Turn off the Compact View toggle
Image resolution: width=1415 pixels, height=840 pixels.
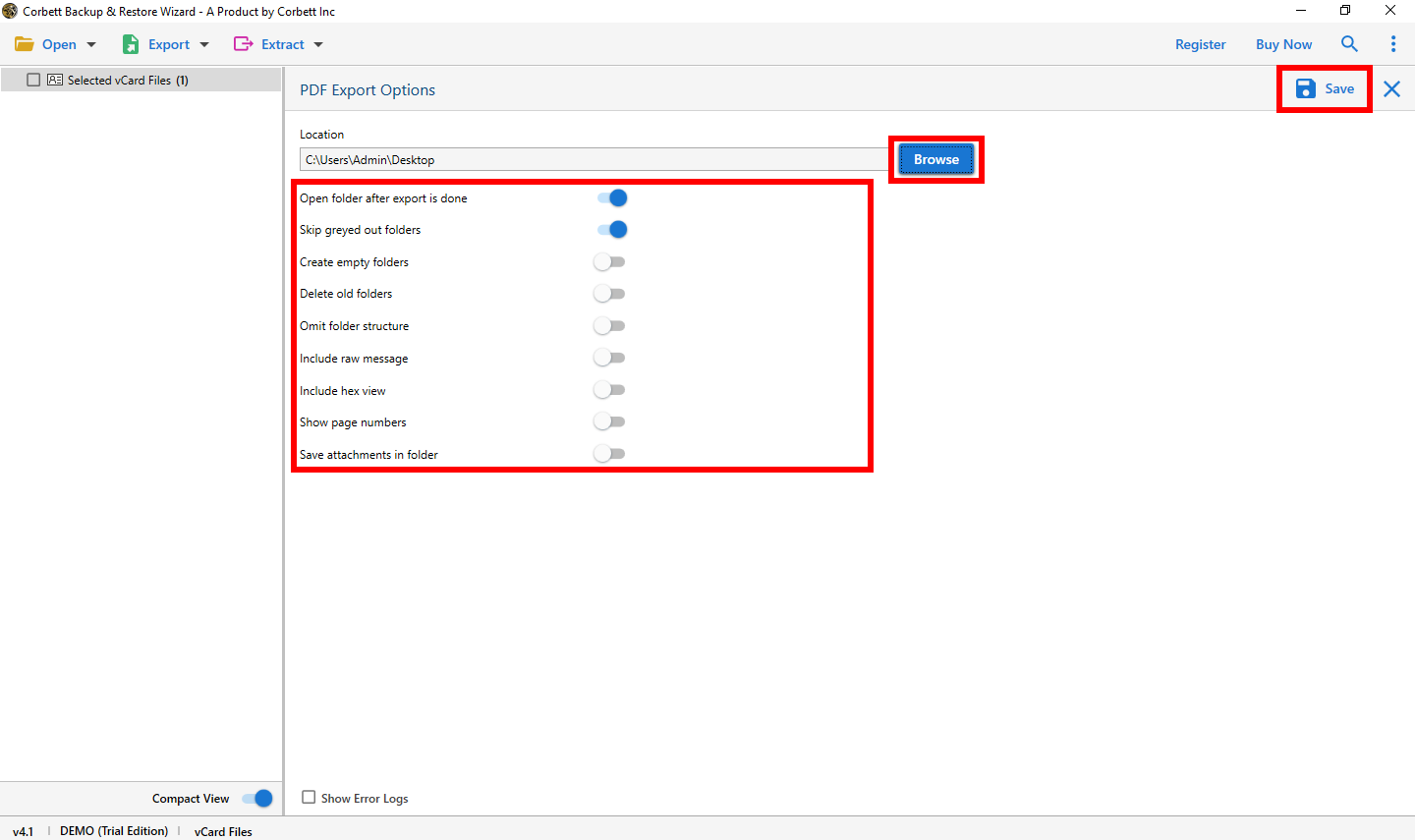coord(257,798)
